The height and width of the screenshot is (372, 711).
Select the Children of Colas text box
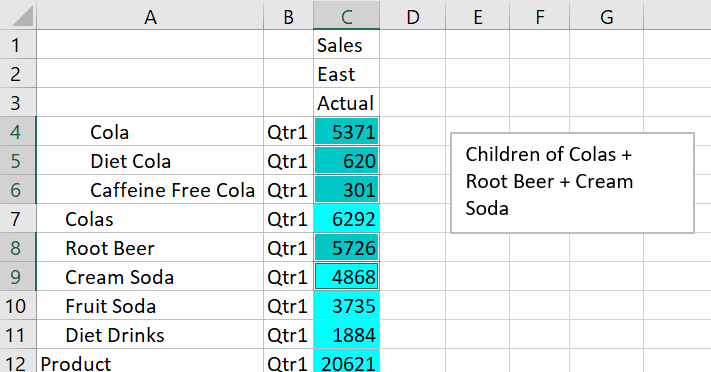pyautogui.click(x=572, y=183)
